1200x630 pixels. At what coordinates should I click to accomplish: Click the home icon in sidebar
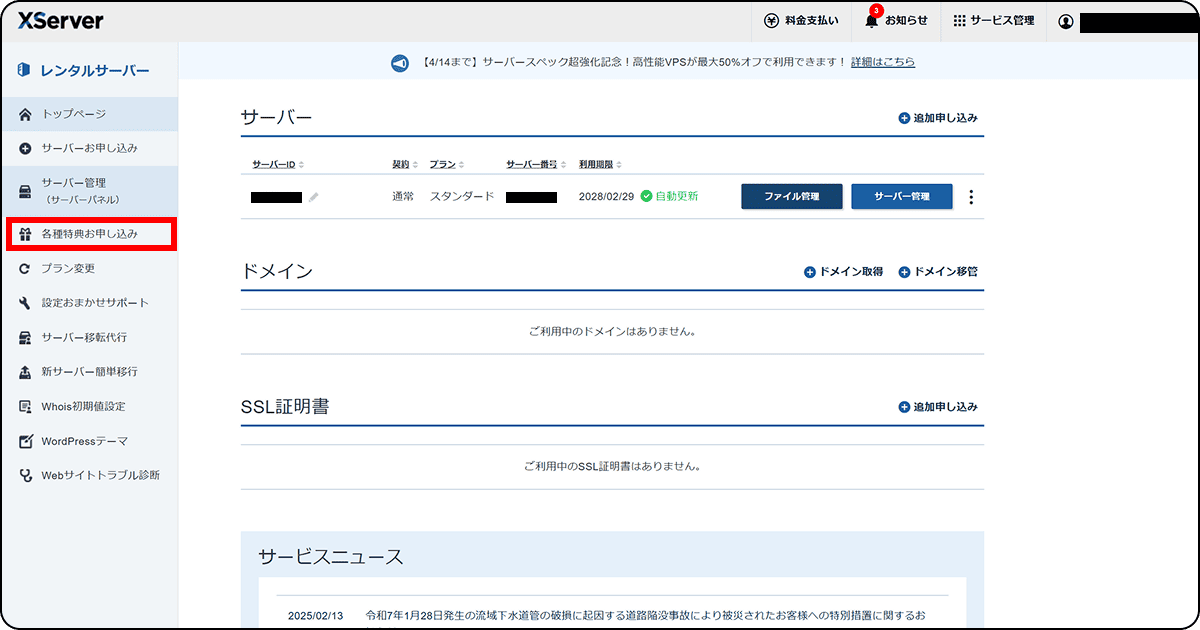26,114
